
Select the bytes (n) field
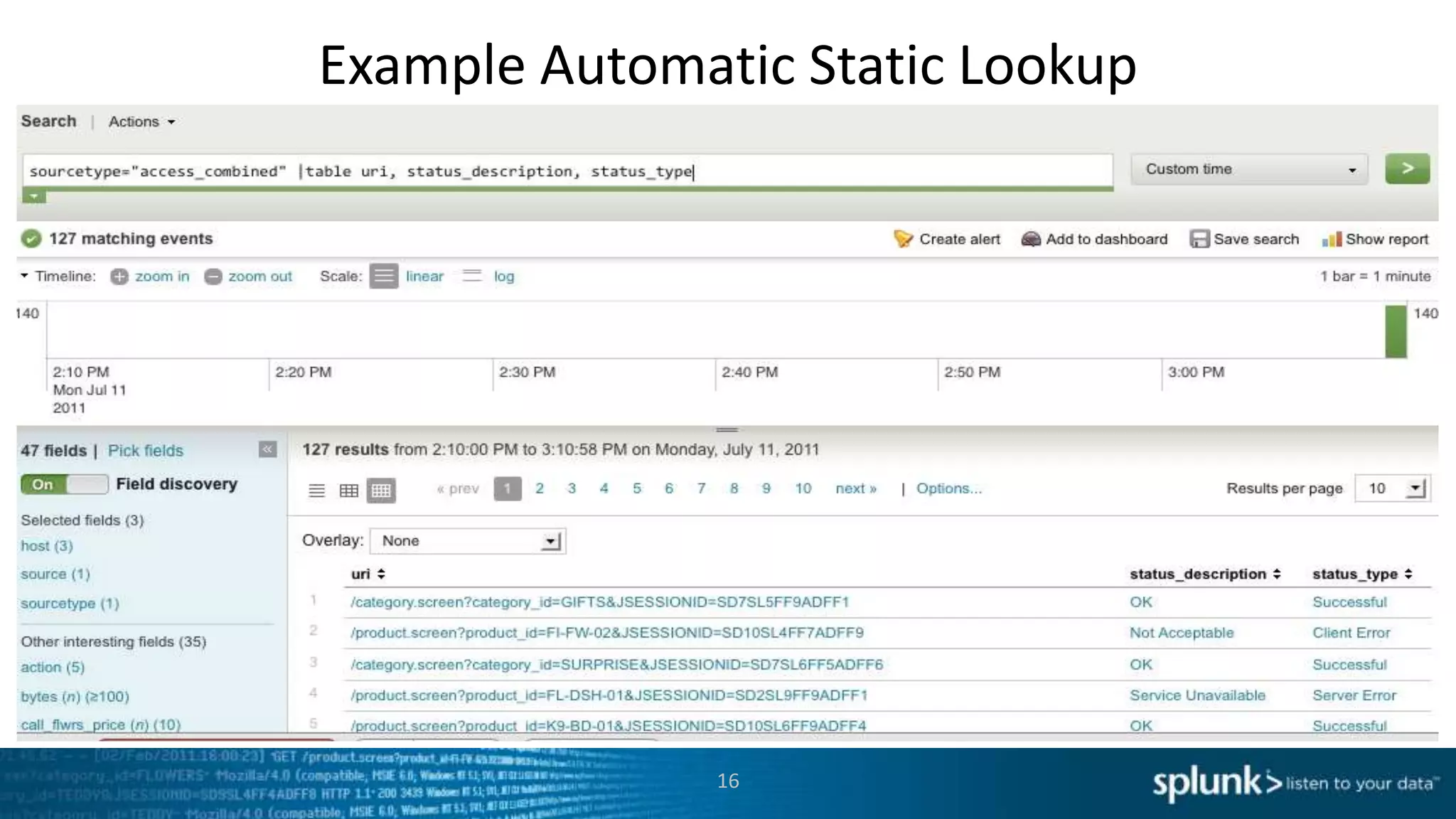tap(75, 697)
